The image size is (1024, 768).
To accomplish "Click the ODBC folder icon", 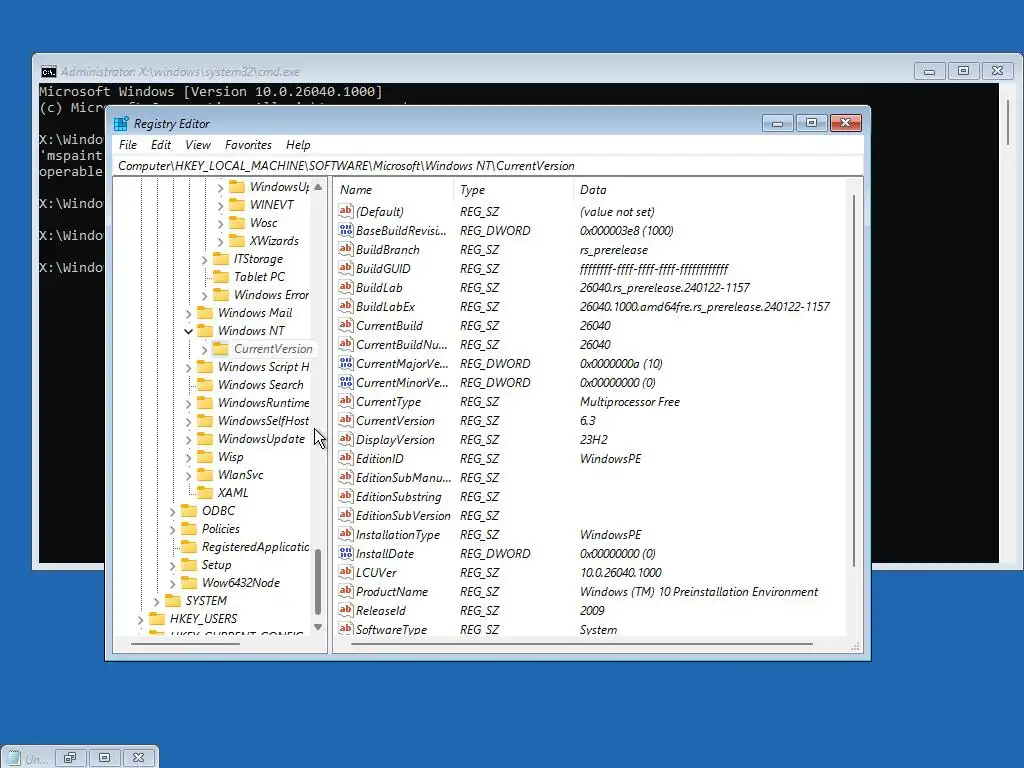I will click(189, 511).
